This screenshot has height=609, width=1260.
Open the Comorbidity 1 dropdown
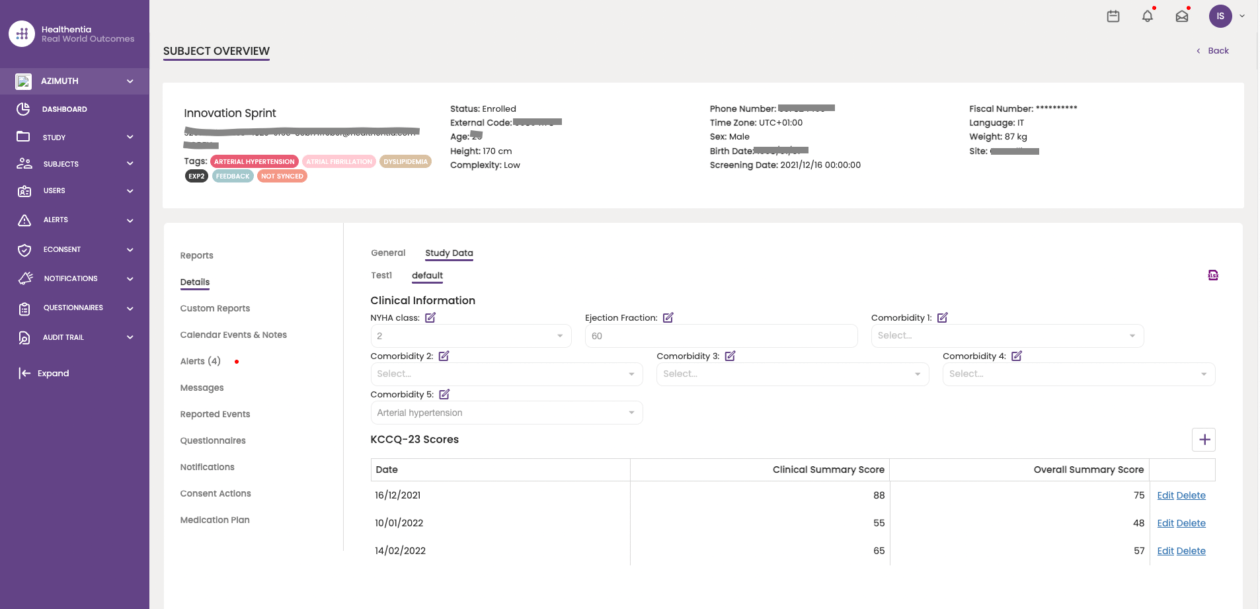click(x=1007, y=336)
